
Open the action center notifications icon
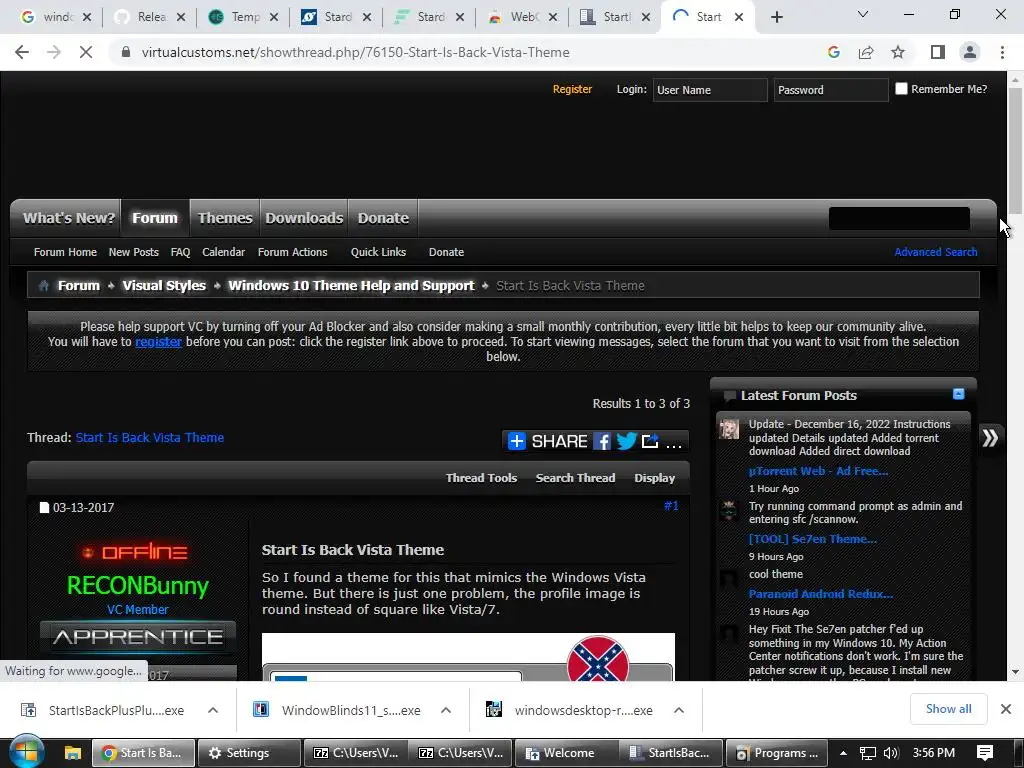point(985,753)
